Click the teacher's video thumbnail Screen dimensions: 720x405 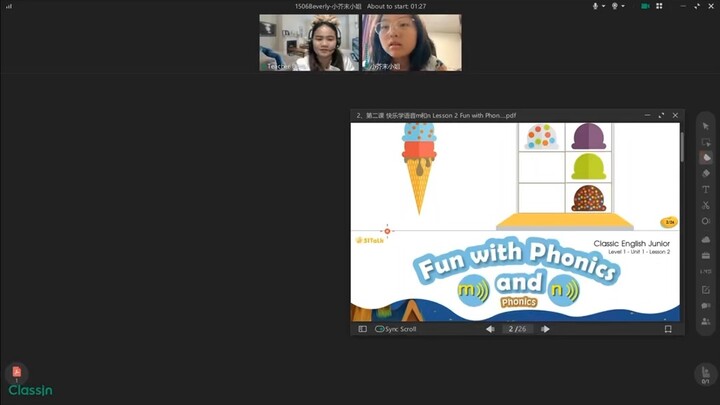pos(309,42)
